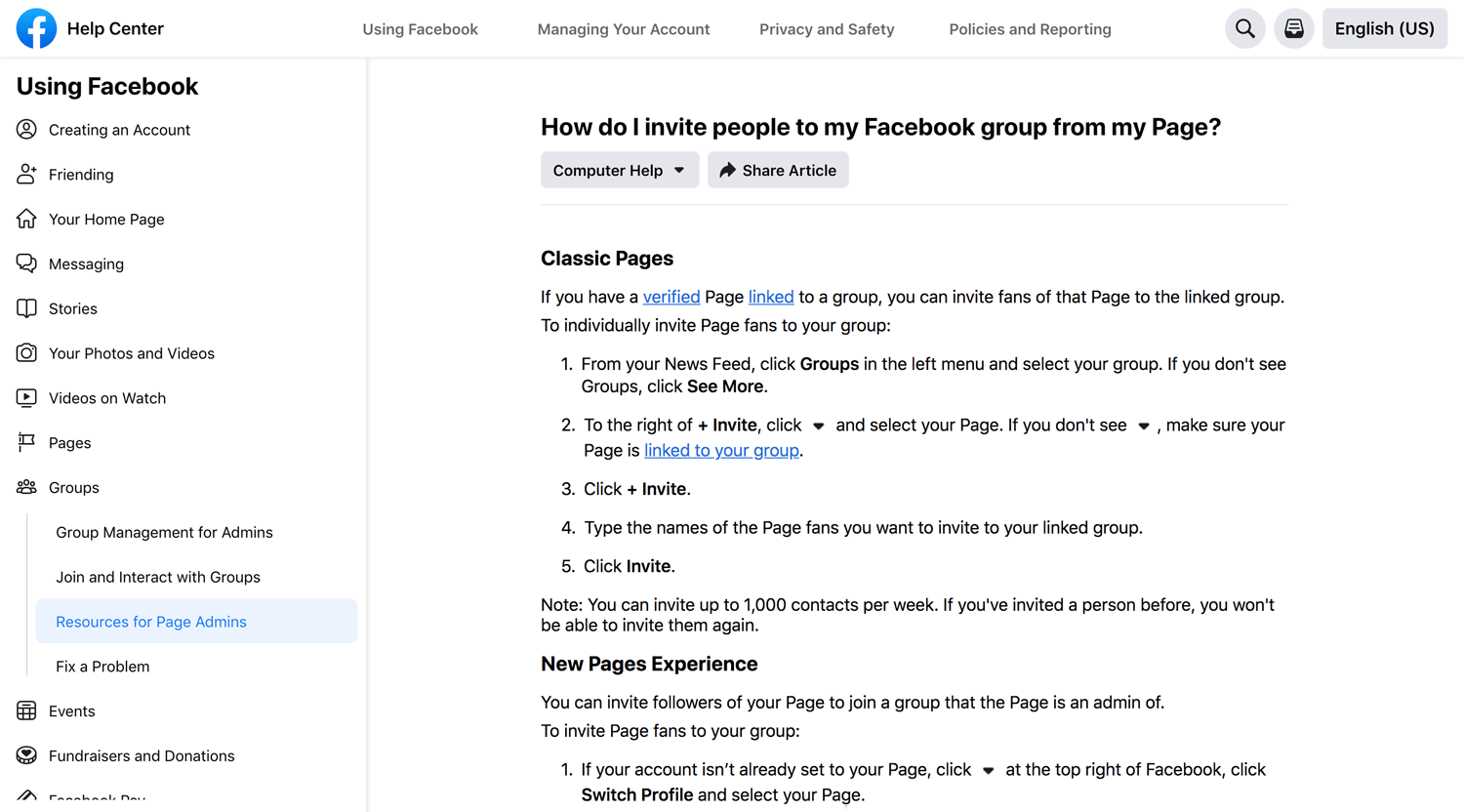Open Friending section
Screen dimensions: 1464x812
[81, 175]
